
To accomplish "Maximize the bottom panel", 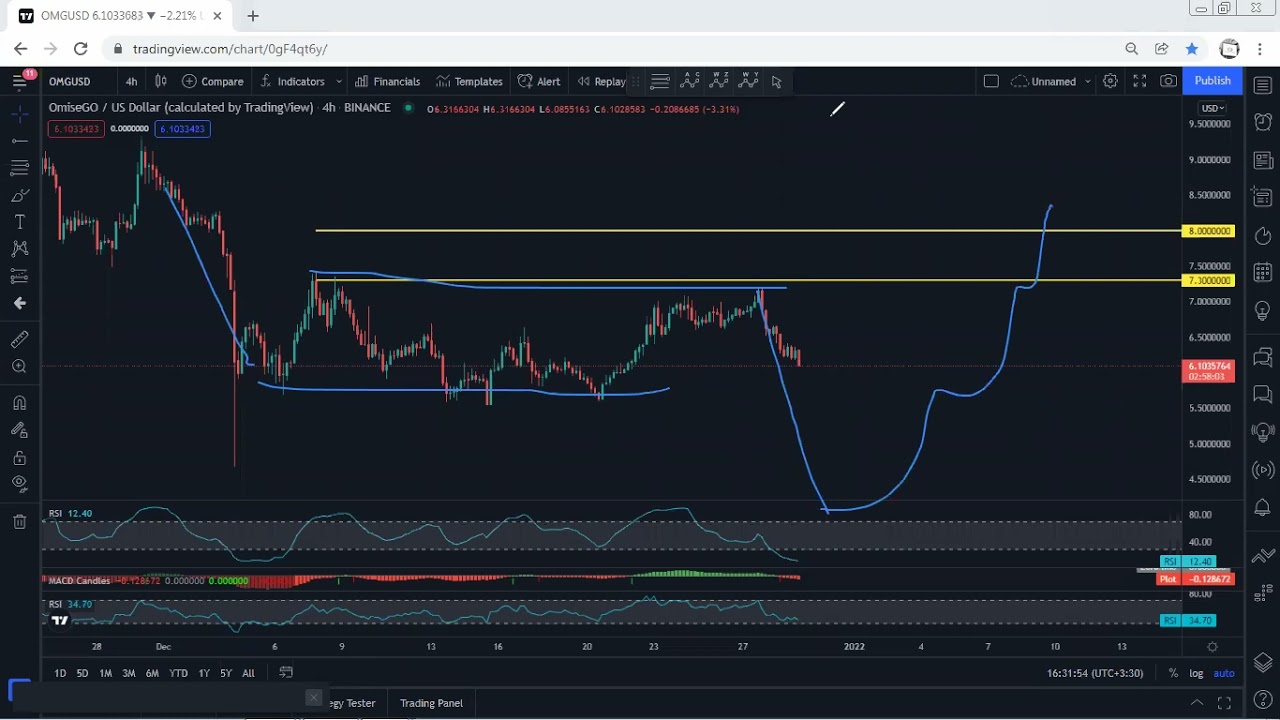I will coord(1225,703).
